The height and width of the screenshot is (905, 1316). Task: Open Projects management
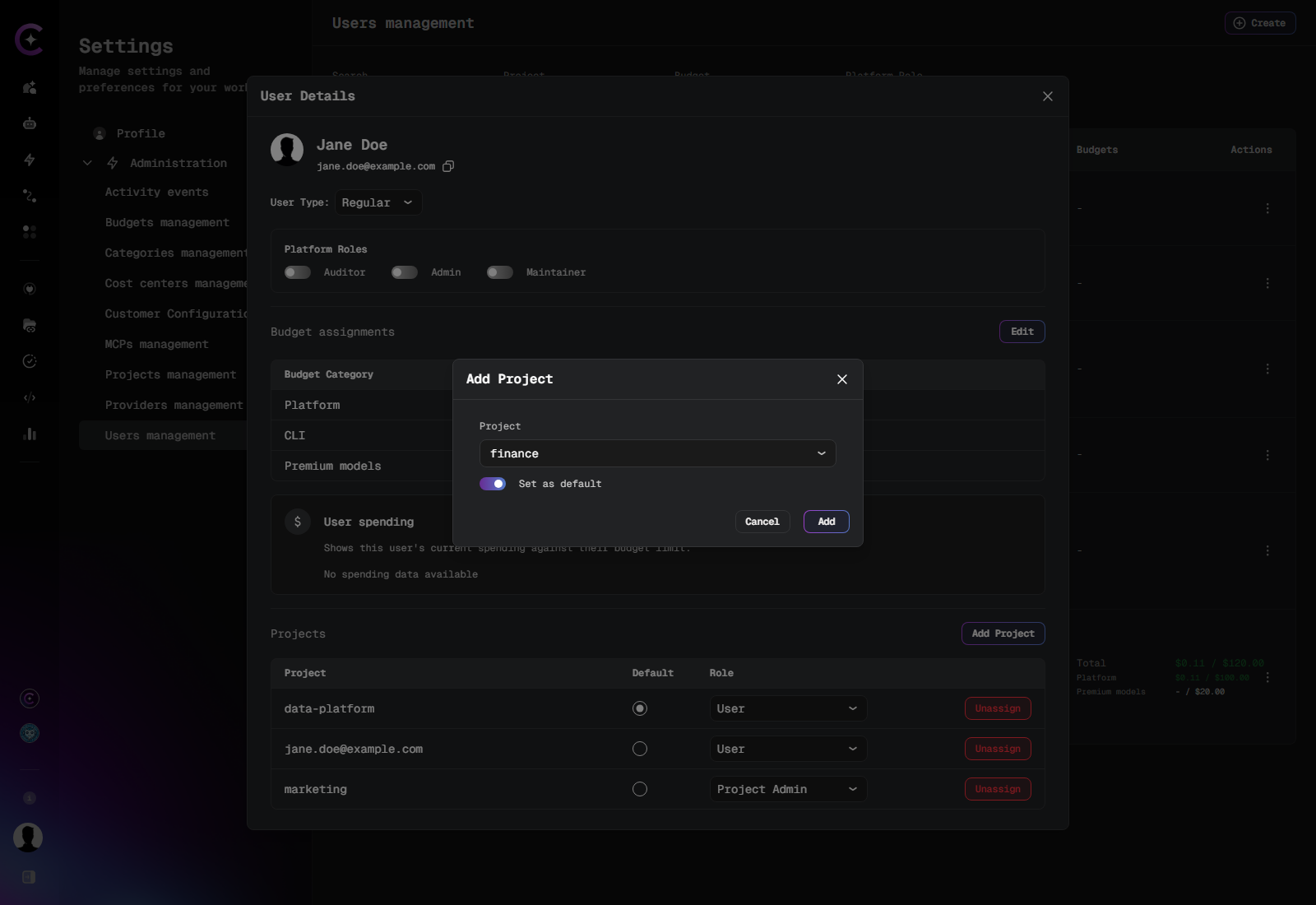[x=170, y=374]
